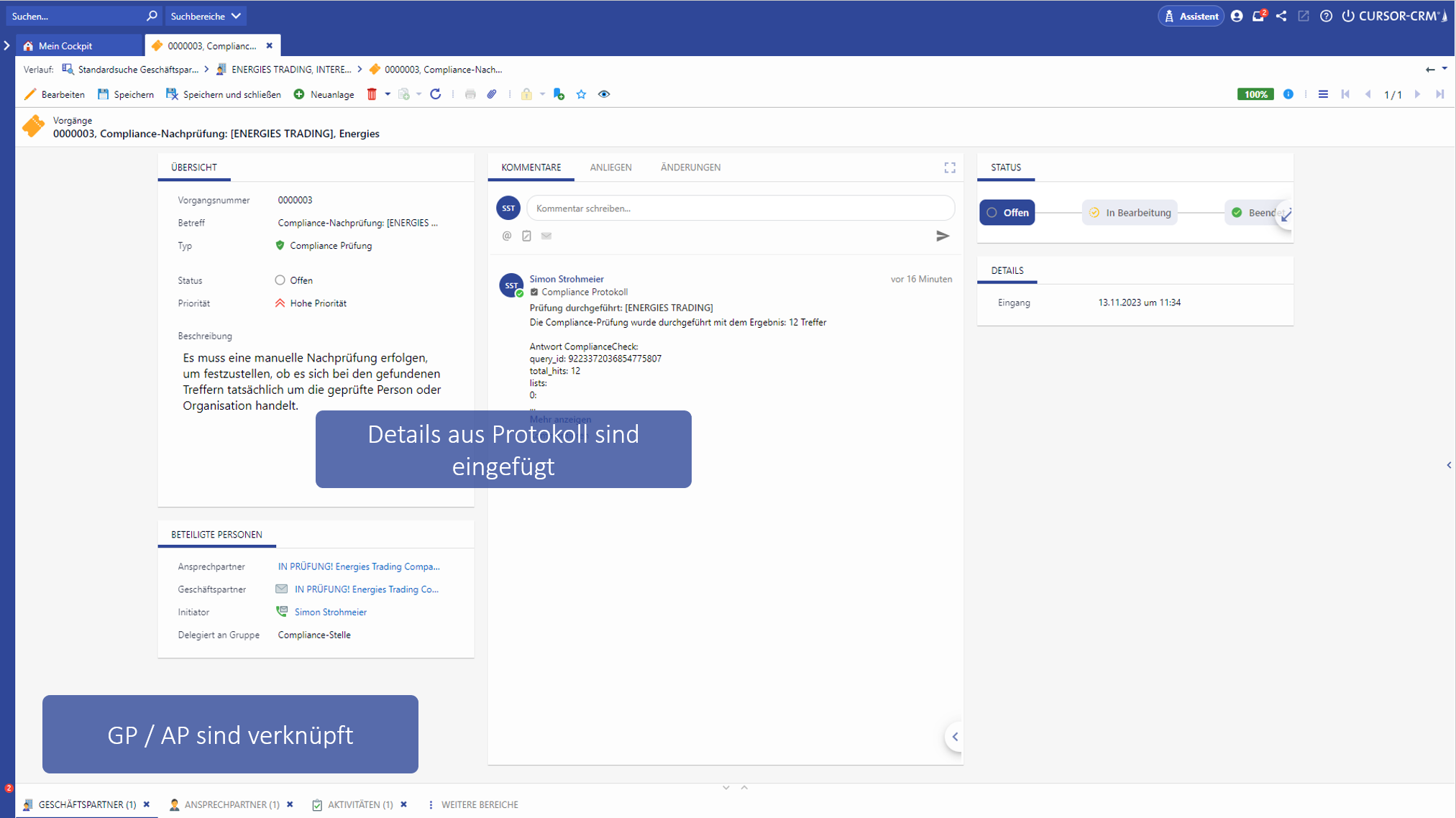Open the Simon Strohmeier initiator link
The width and height of the screenshot is (1456, 818).
tap(331, 612)
